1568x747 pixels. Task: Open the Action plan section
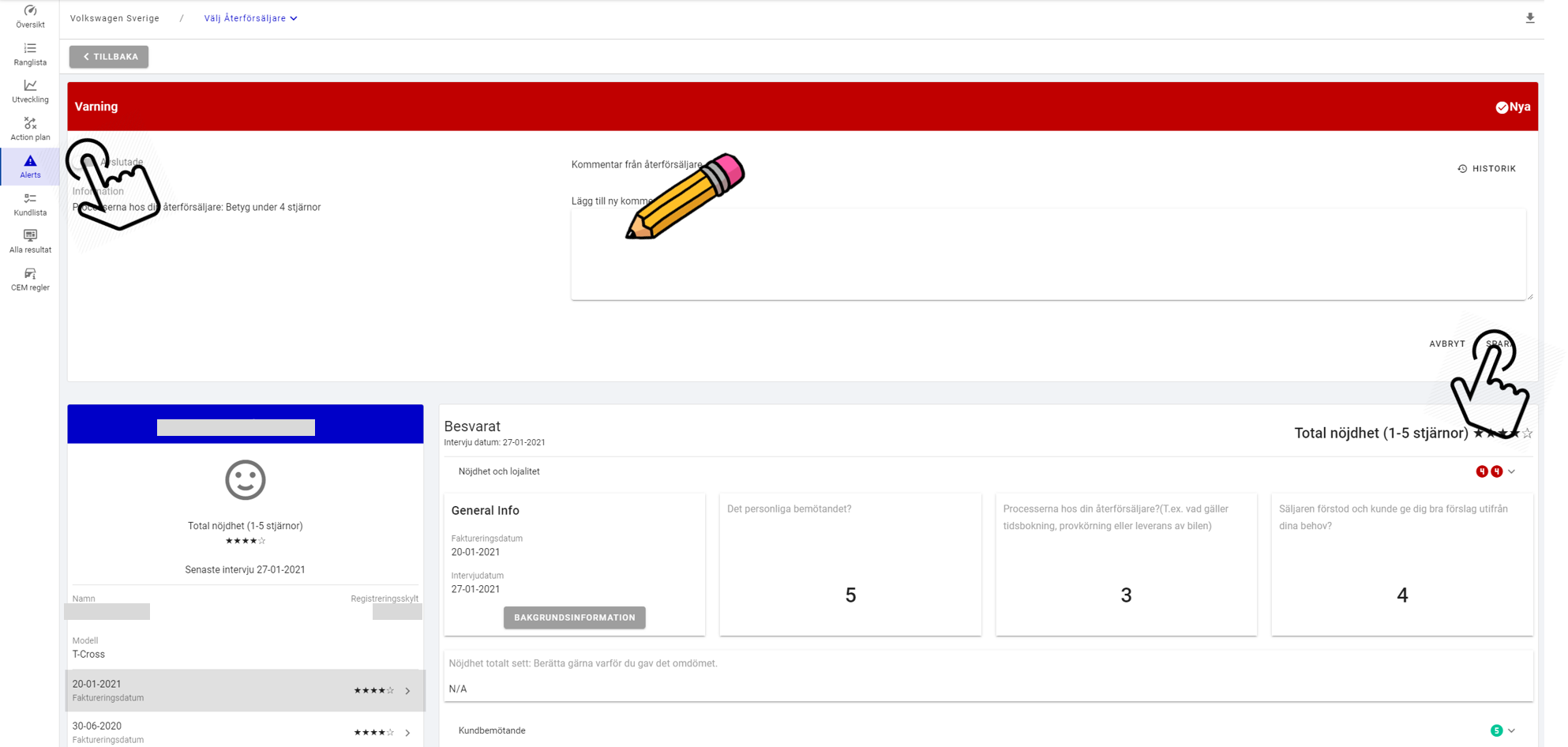tap(30, 130)
